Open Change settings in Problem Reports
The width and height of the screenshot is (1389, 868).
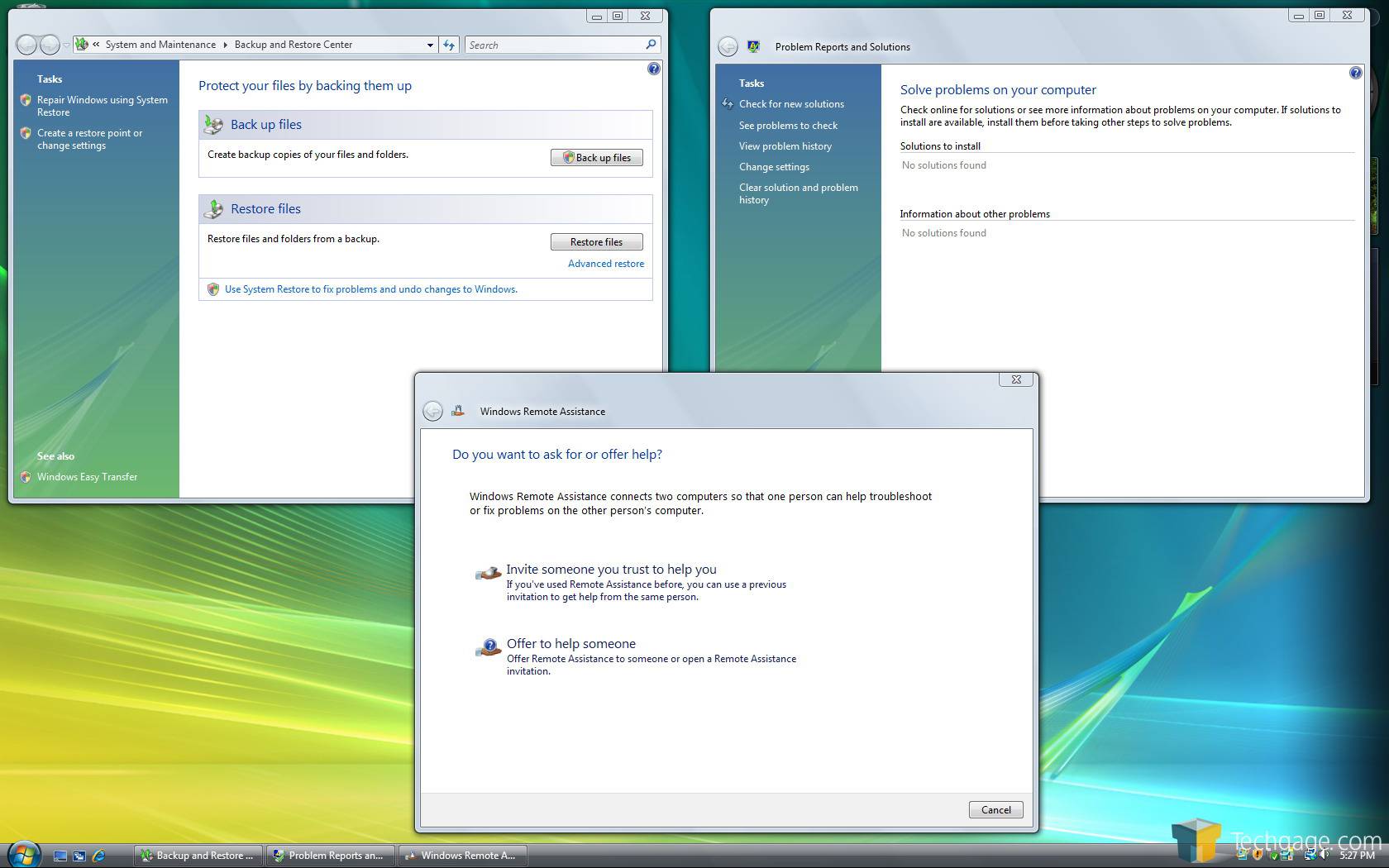point(774,167)
